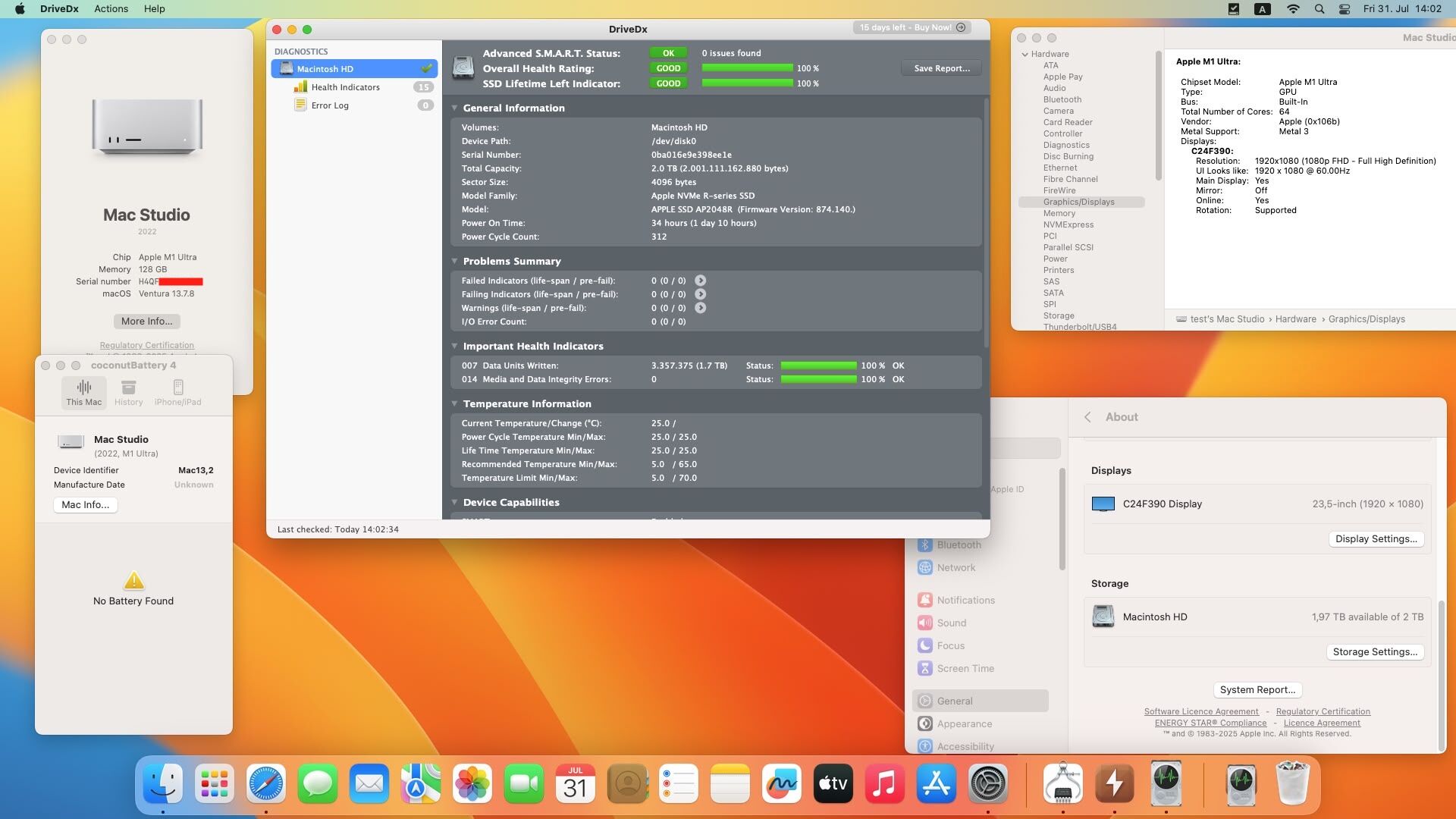Viewport: 1456px width, 819px height.
Task: Select Memory in System Information list
Action: coord(1059,214)
